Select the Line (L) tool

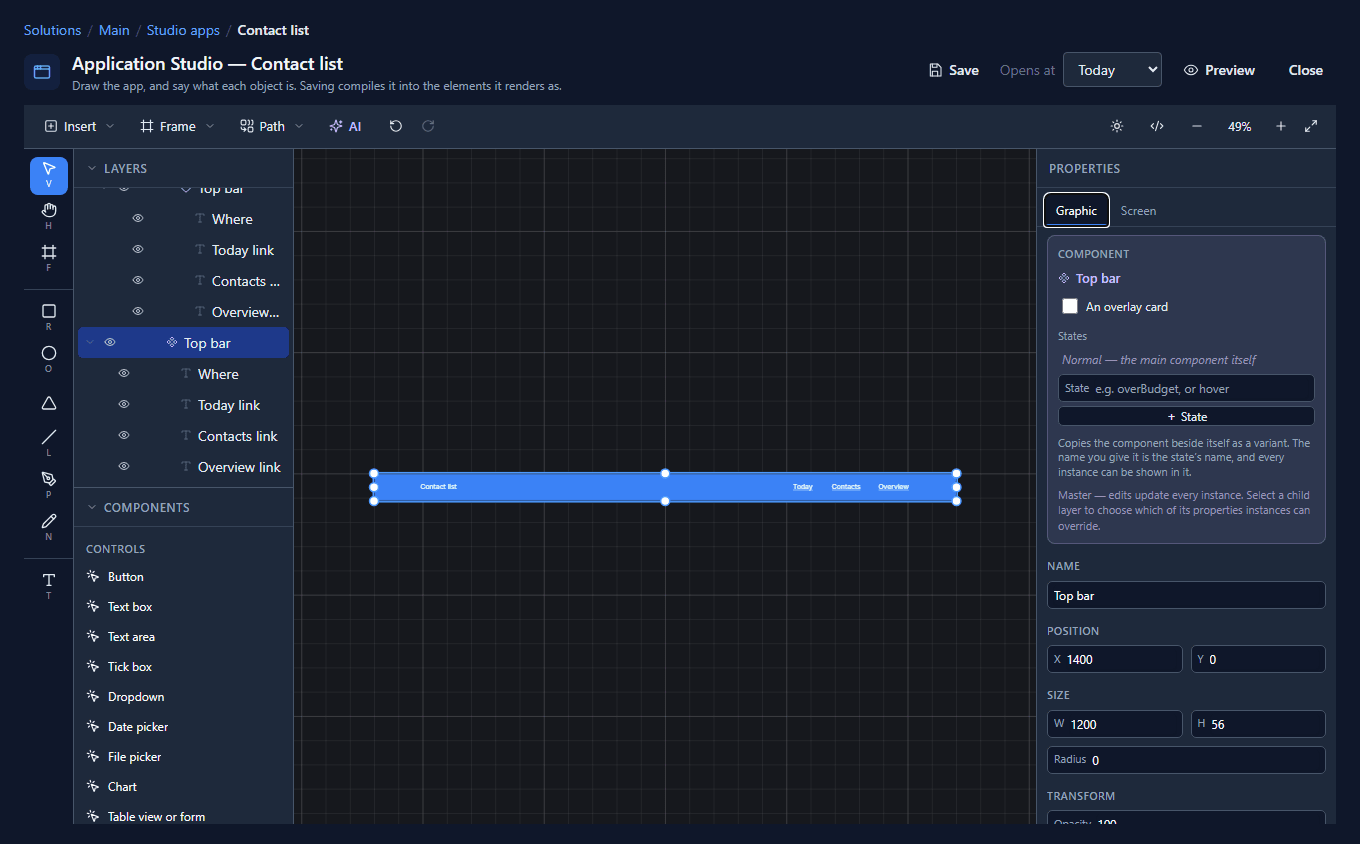point(49,444)
